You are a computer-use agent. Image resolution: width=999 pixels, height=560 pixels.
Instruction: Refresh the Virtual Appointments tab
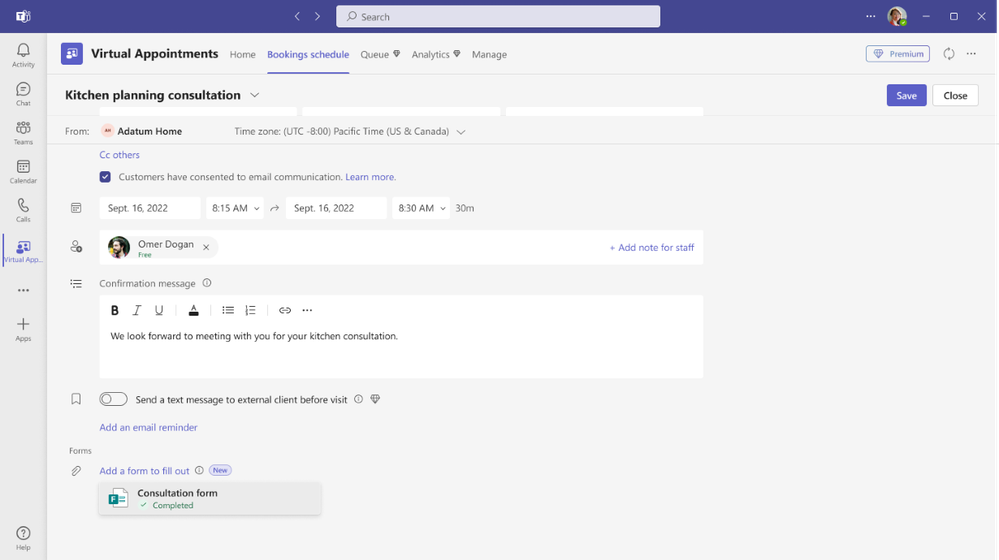[x=949, y=54]
